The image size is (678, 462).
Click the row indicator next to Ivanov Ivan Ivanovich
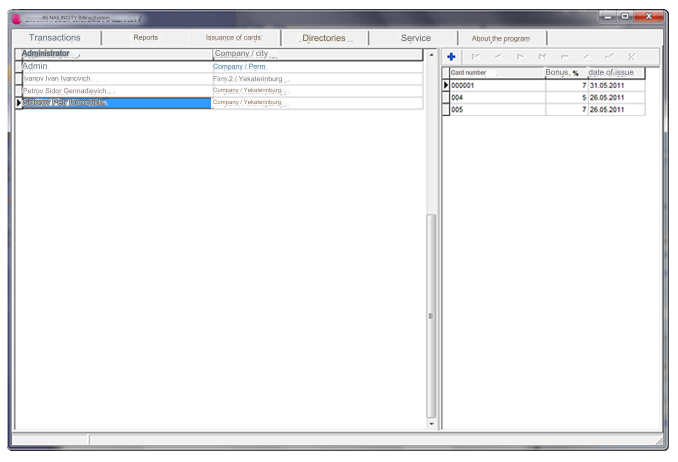(18, 79)
